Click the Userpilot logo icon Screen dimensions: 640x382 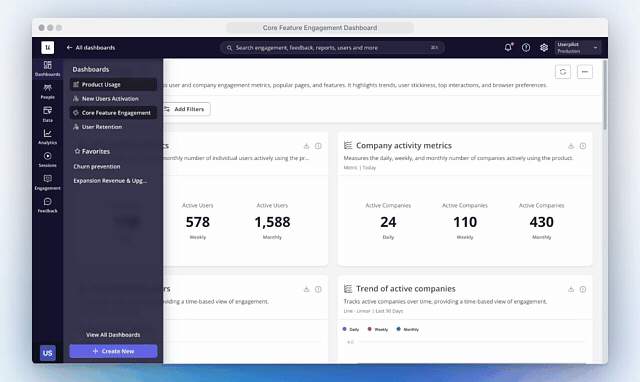coord(47,47)
